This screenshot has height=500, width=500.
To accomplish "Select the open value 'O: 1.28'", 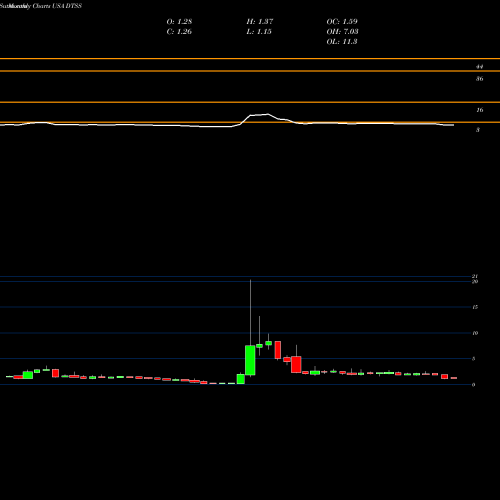I will pos(179,21).
